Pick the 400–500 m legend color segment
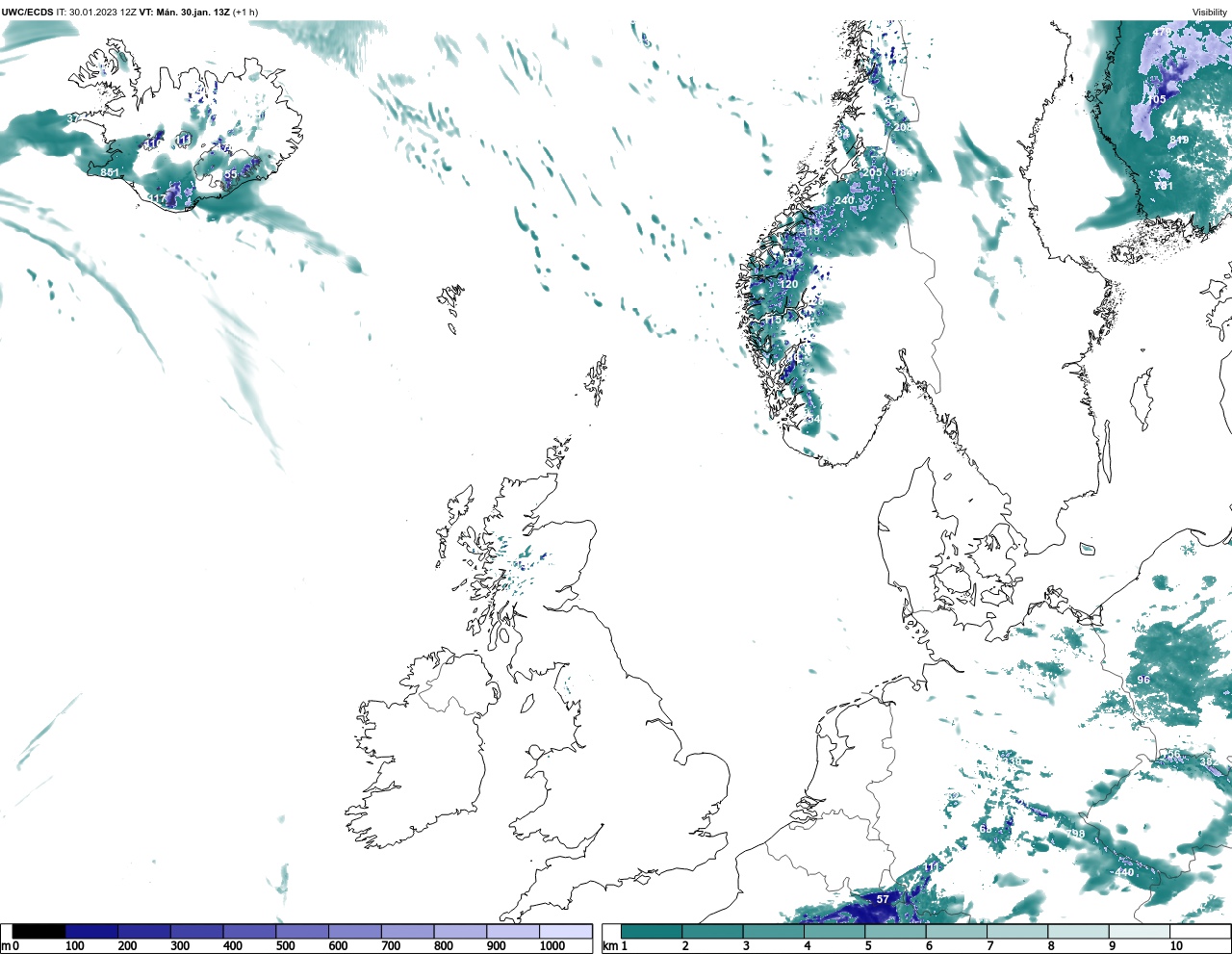Viewport: 1232px width, 954px height. 249,931
